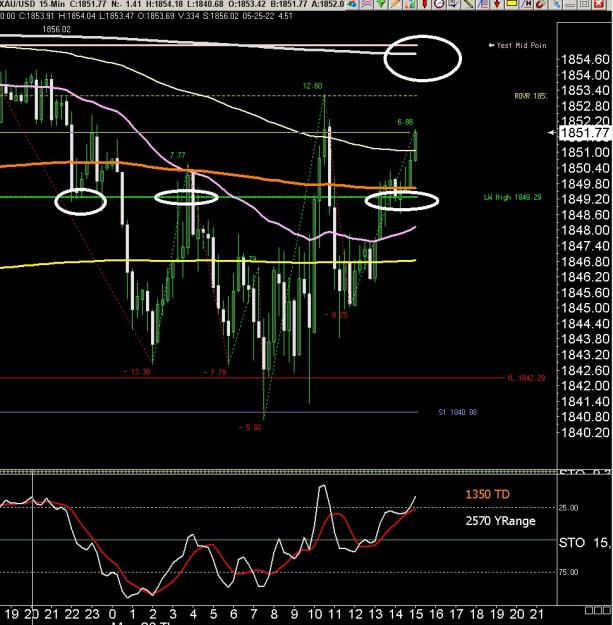This screenshot has width=613, height=625.
Task: Click the V:334 volume readout
Action: pyautogui.click(x=187, y=16)
